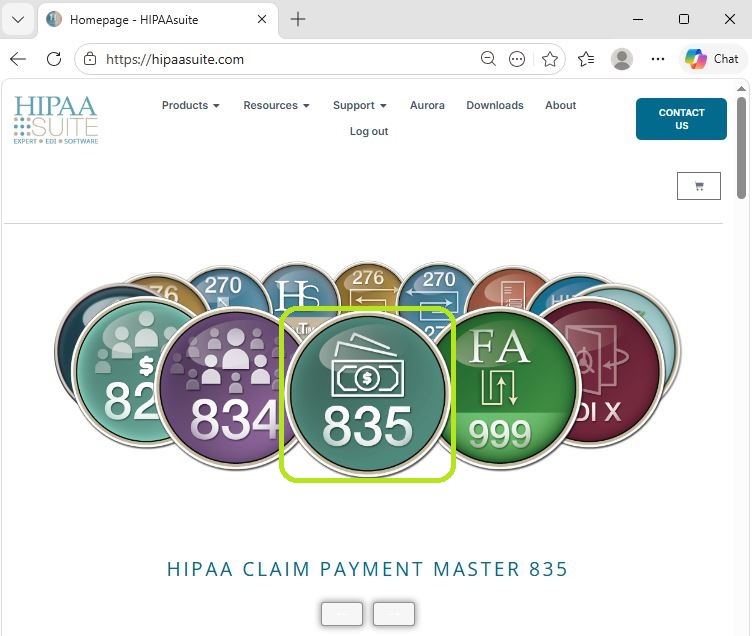Open the About page

560,105
